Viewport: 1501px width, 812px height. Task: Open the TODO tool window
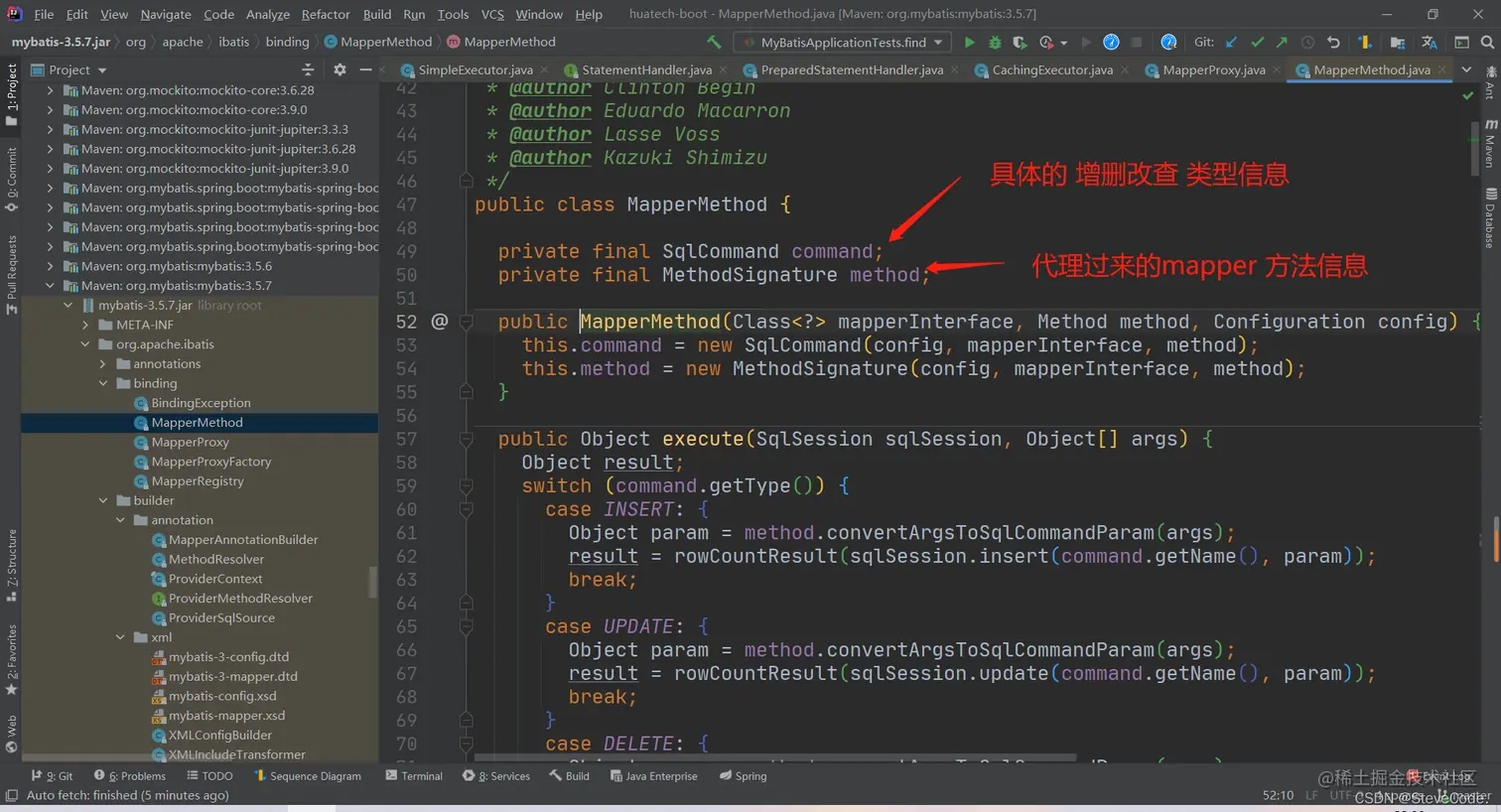point(209,776)
